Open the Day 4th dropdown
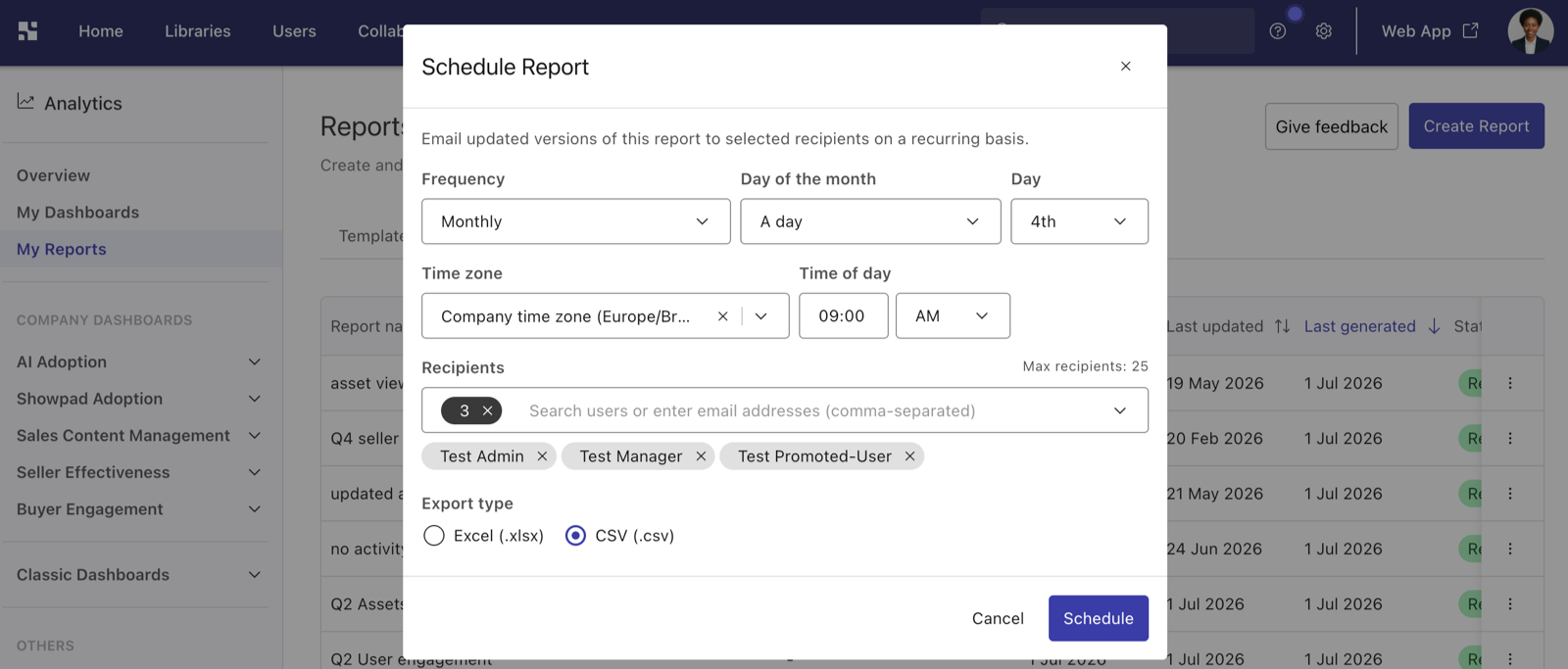The width and height of the screenshot is (1568, 669). (x=1079, y=221)
